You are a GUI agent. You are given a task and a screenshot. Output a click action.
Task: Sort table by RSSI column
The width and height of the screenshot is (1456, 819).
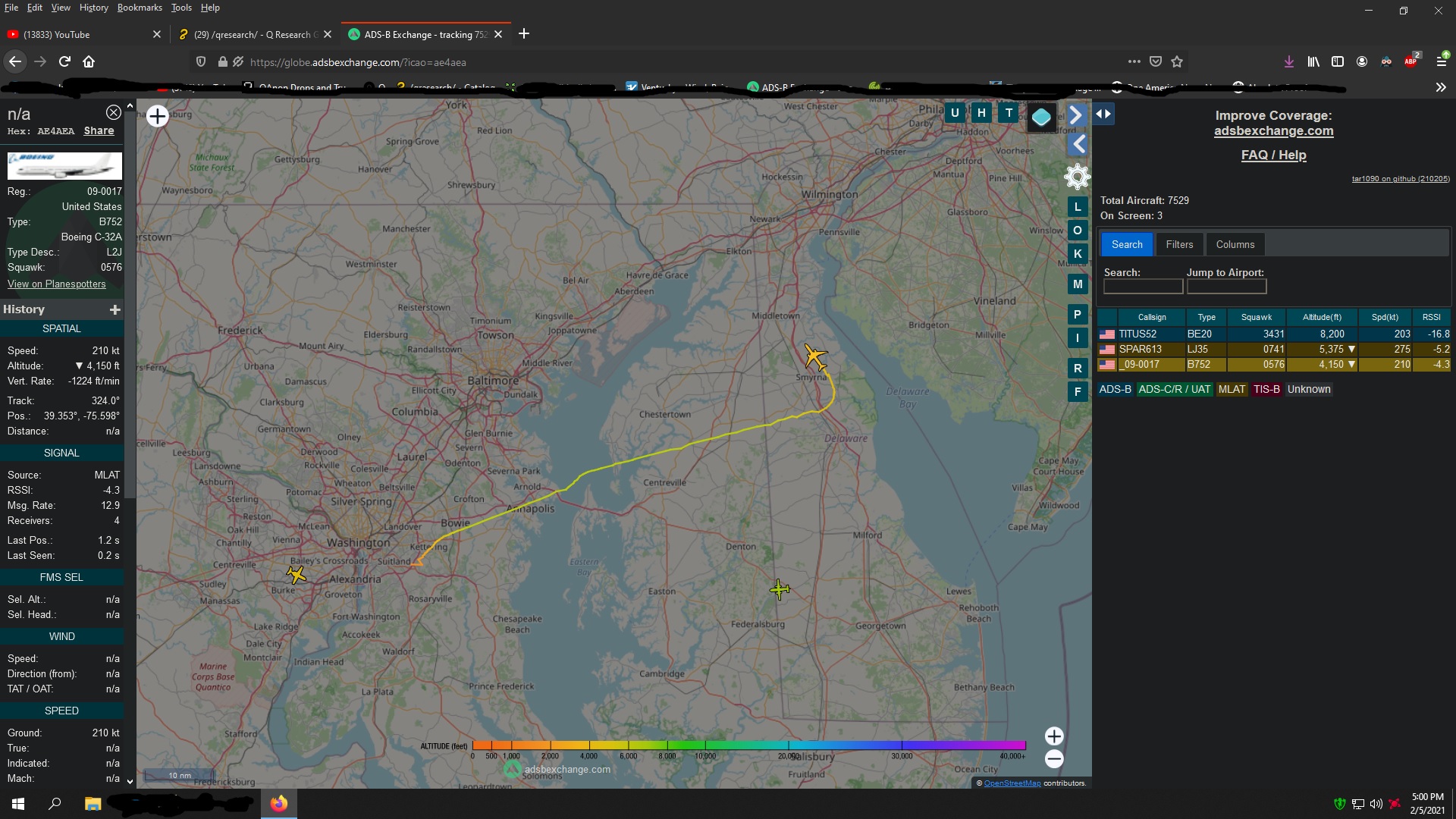pyautogui.click(x=1432, y=317)
